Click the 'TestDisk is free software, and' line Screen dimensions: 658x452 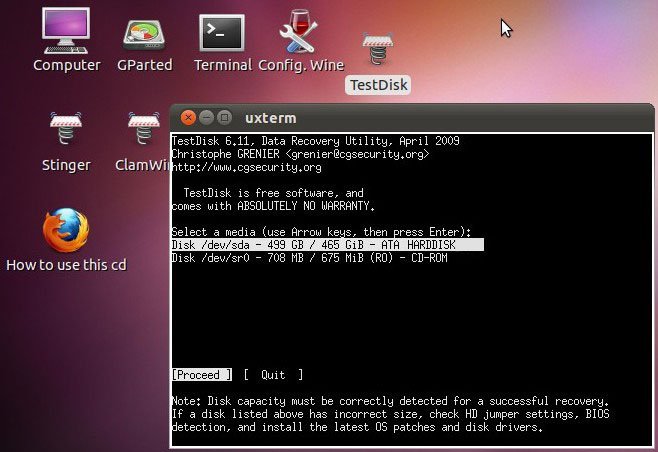click(x=273, y=193)
